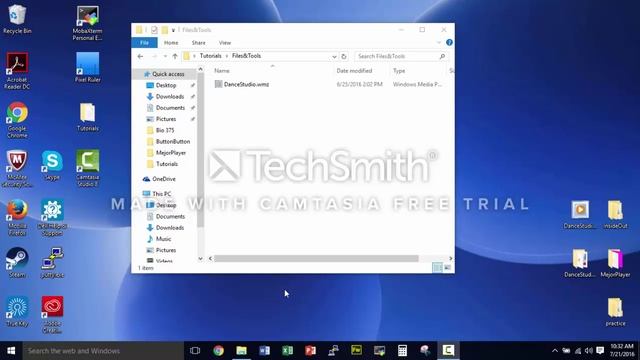Open MobaXterm Personal Edition desktop shortcut

point(87,23)
